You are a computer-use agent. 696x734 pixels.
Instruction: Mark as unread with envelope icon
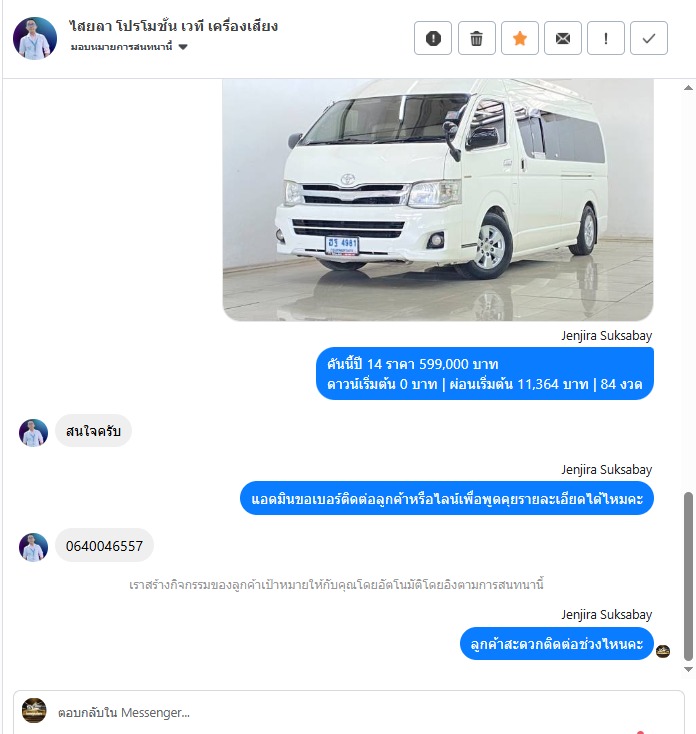click(x=563, y=38)
